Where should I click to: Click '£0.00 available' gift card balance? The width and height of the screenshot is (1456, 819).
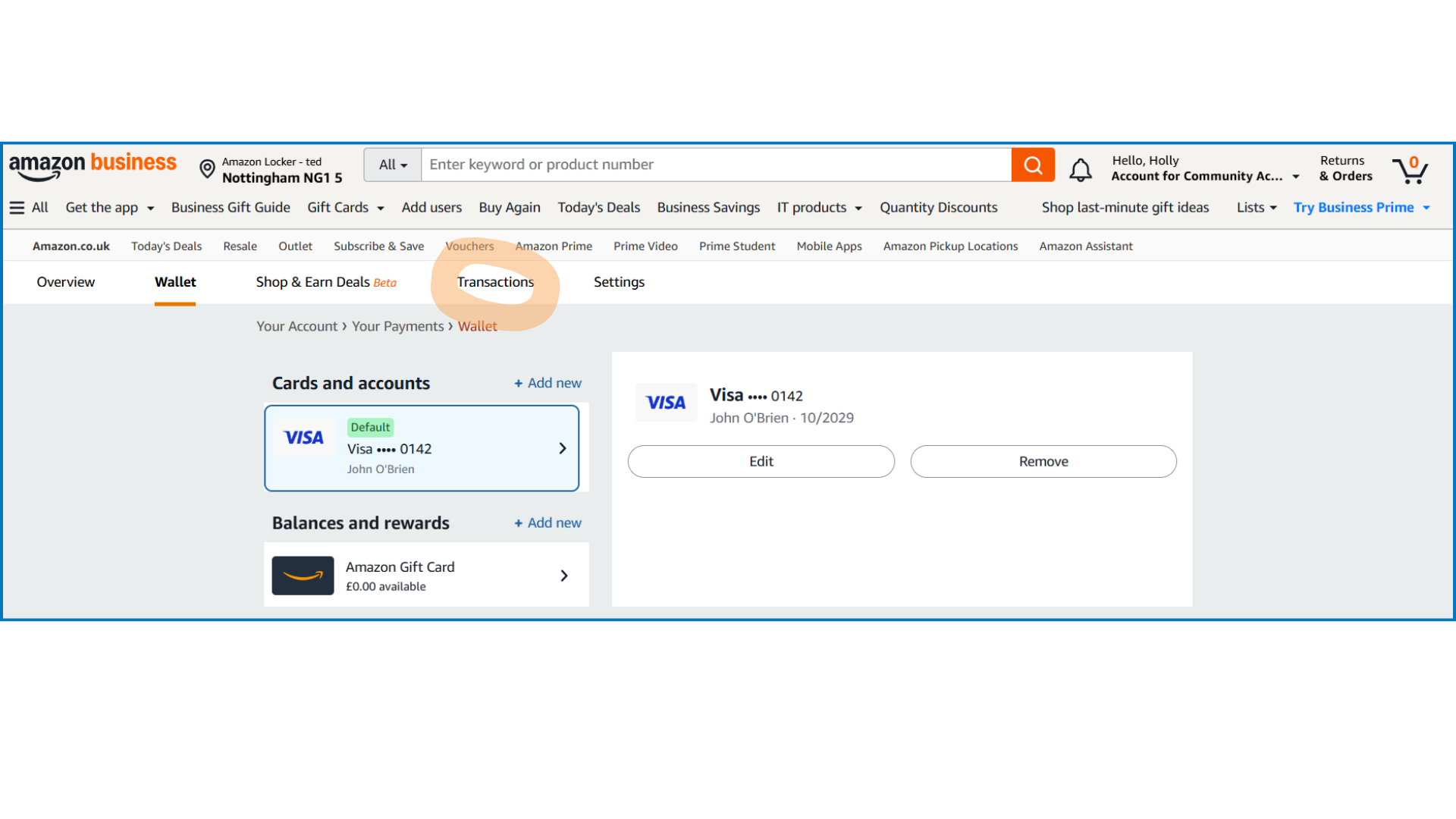(x=386, y=587)
